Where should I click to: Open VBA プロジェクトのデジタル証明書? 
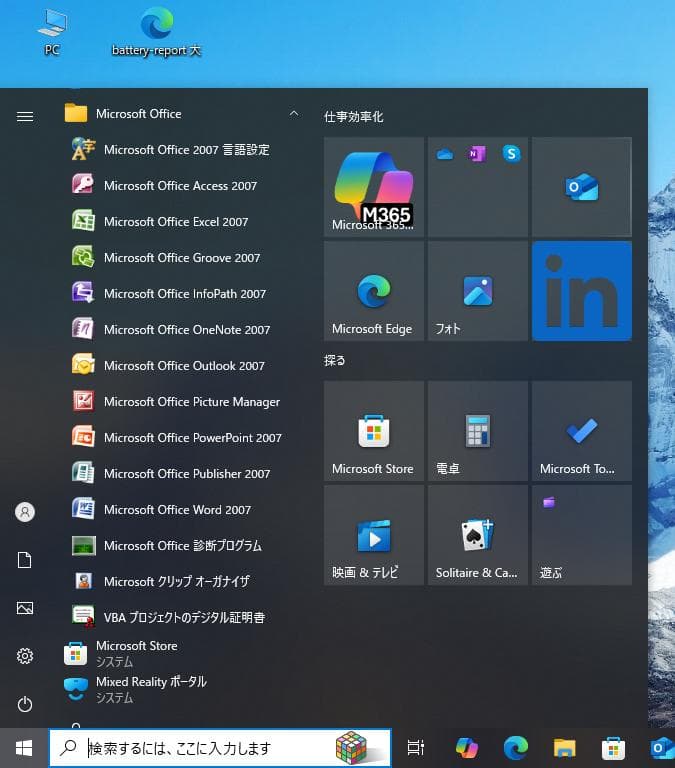(x=181, y=618)
